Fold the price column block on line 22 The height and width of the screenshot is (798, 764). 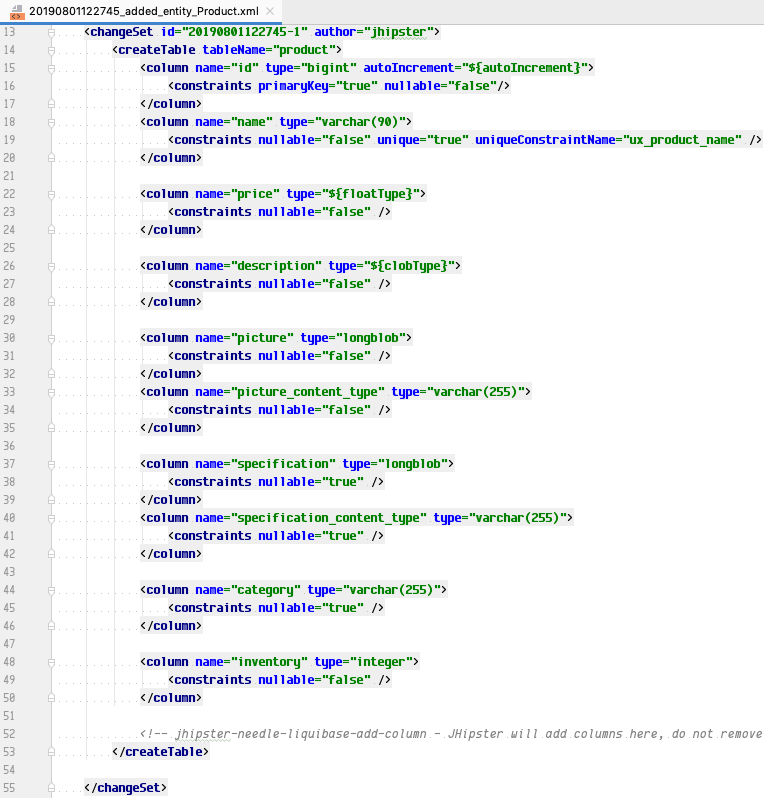coord(51,194)
